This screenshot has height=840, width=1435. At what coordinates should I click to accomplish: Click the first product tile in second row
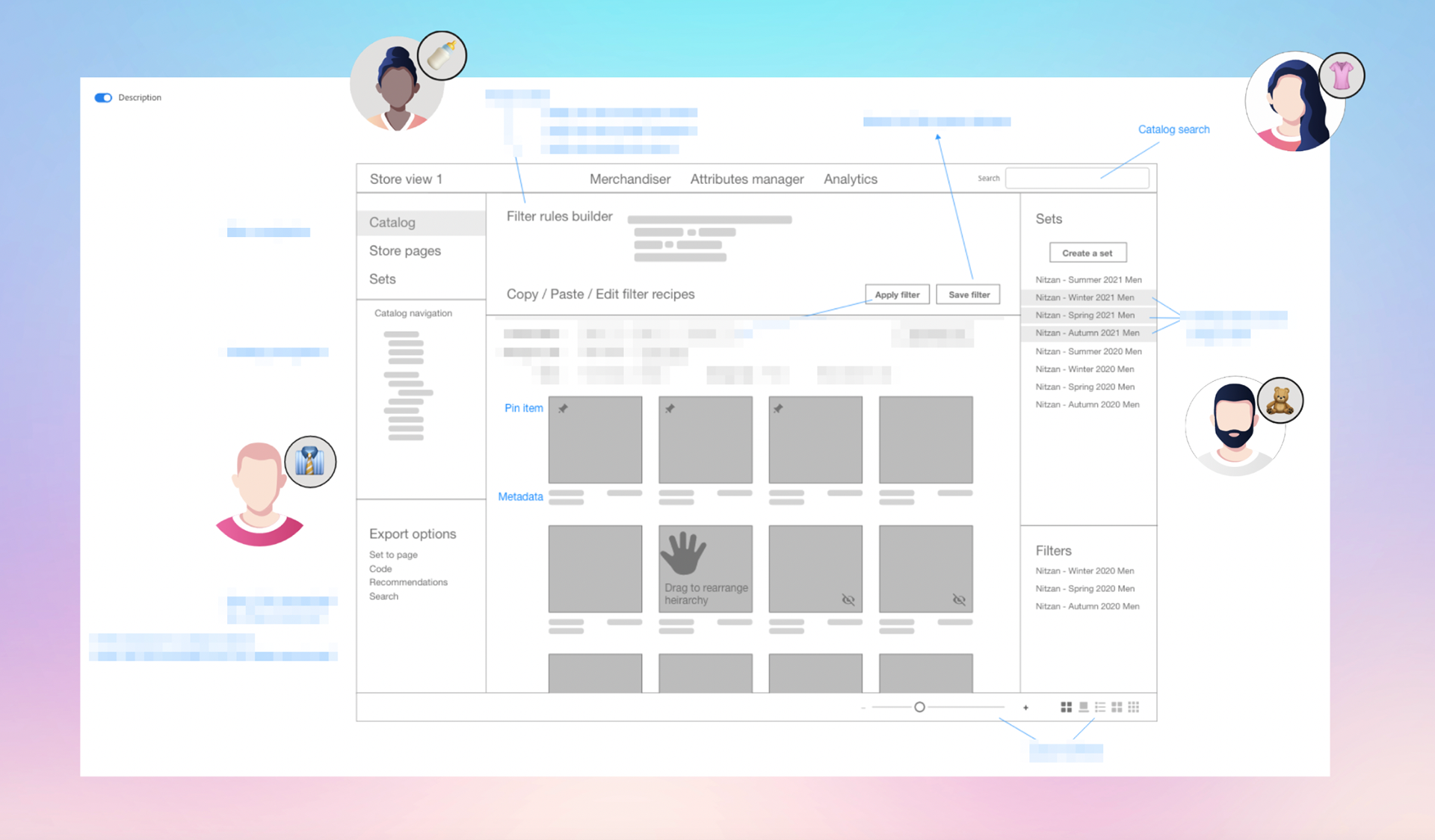pyautogui.click(x=595, y=569)
